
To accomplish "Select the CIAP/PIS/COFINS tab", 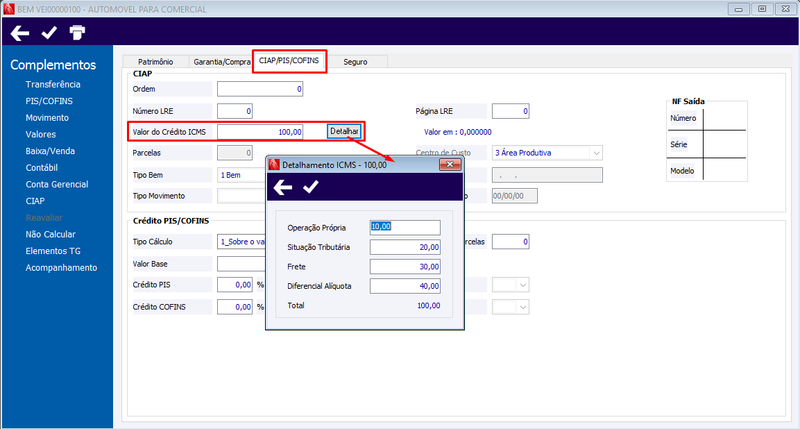I will click(x=289, y=60).
